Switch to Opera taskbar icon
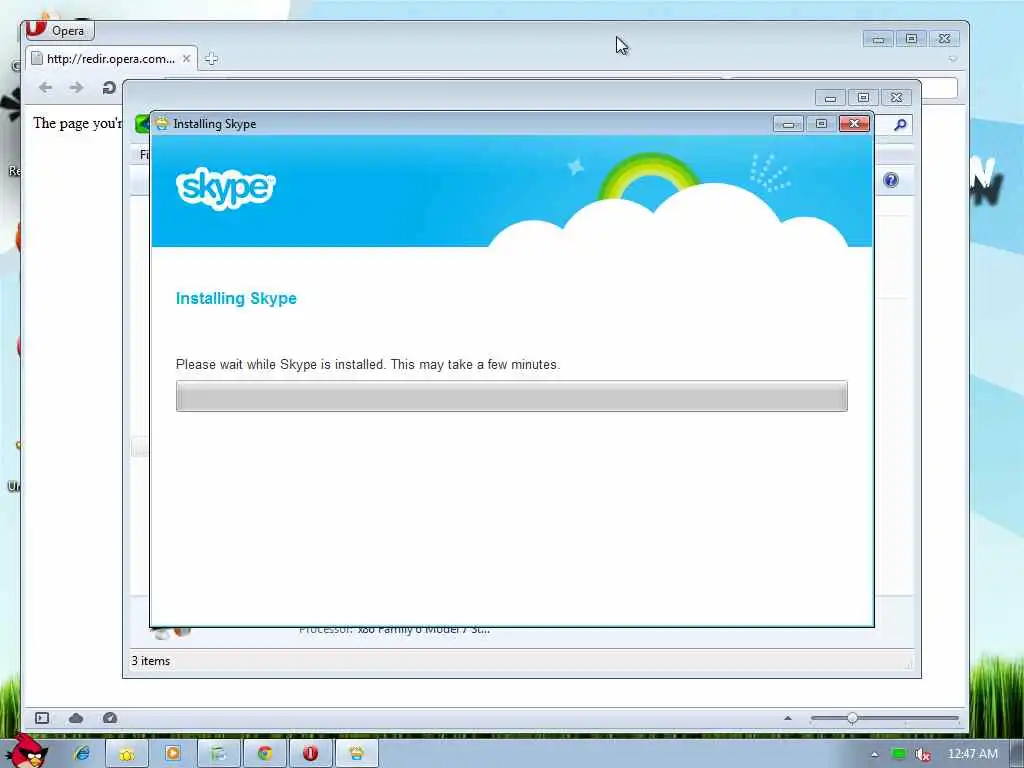This screenshot has height=768, width=1024. click(x=310, y=754)
